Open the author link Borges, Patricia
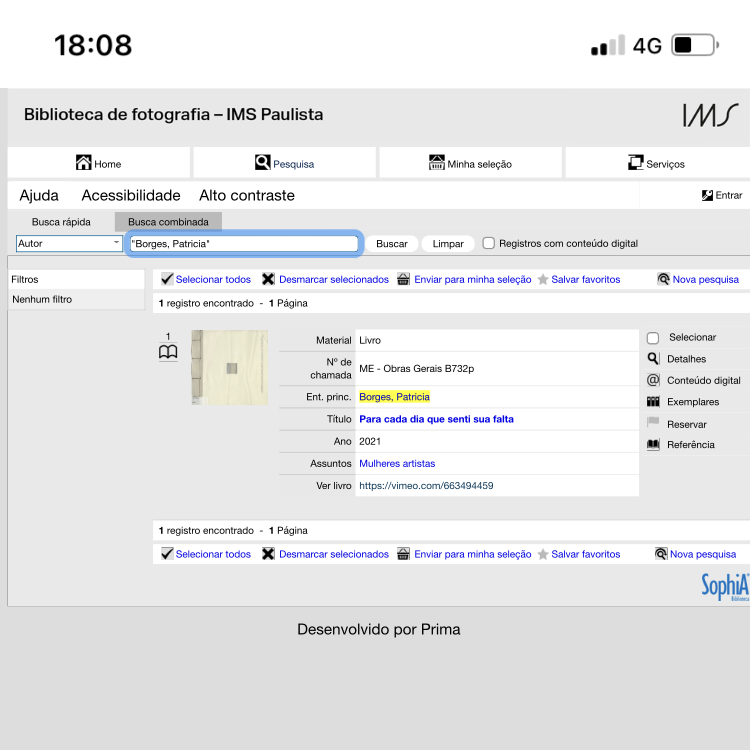The height and width of the screenshot is (750, 750). (x=394, y=397)
